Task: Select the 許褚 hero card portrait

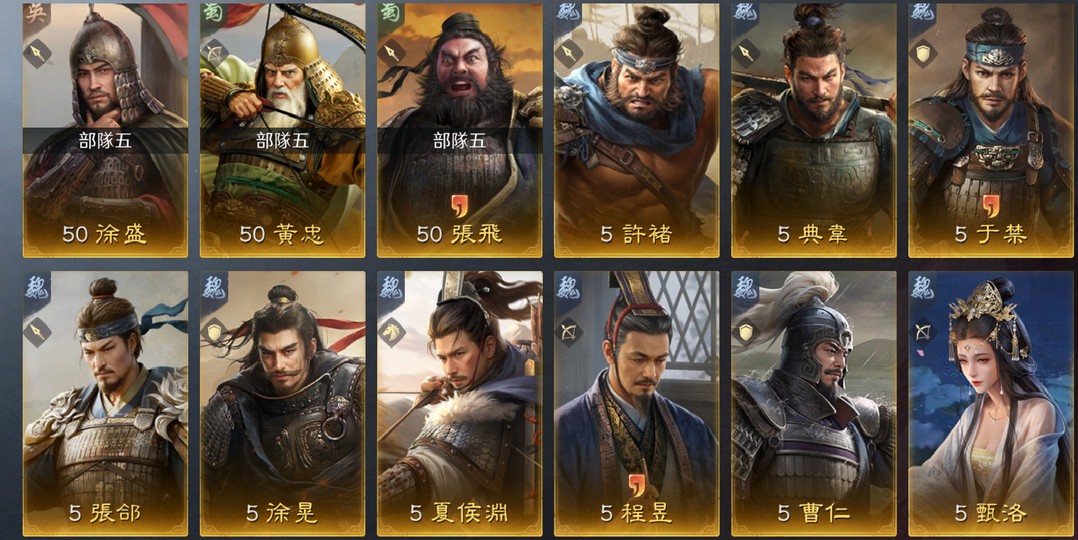Action: tap(637, 129)
